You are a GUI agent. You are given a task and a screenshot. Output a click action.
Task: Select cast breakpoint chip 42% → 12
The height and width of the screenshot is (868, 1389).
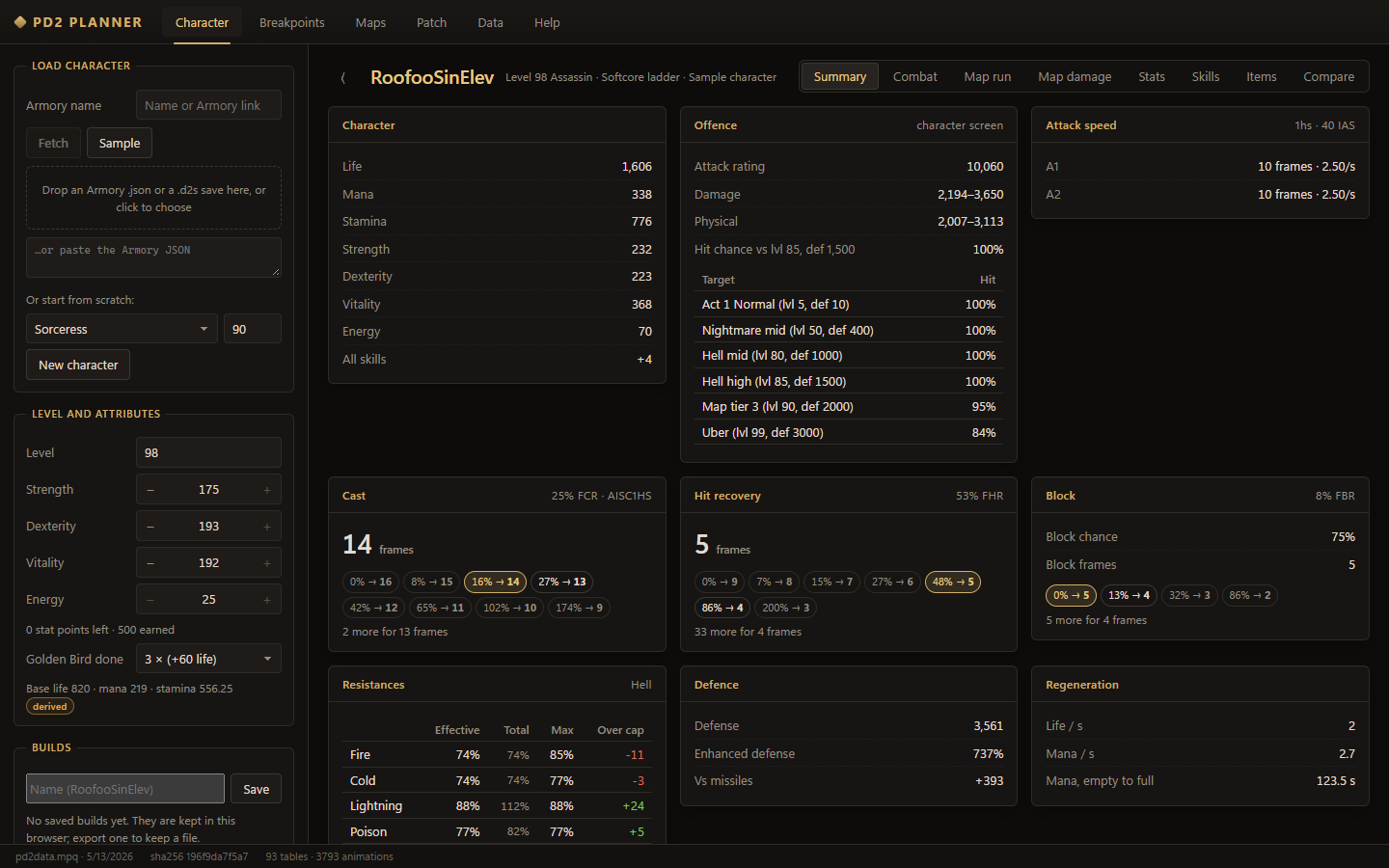[374, 608]
